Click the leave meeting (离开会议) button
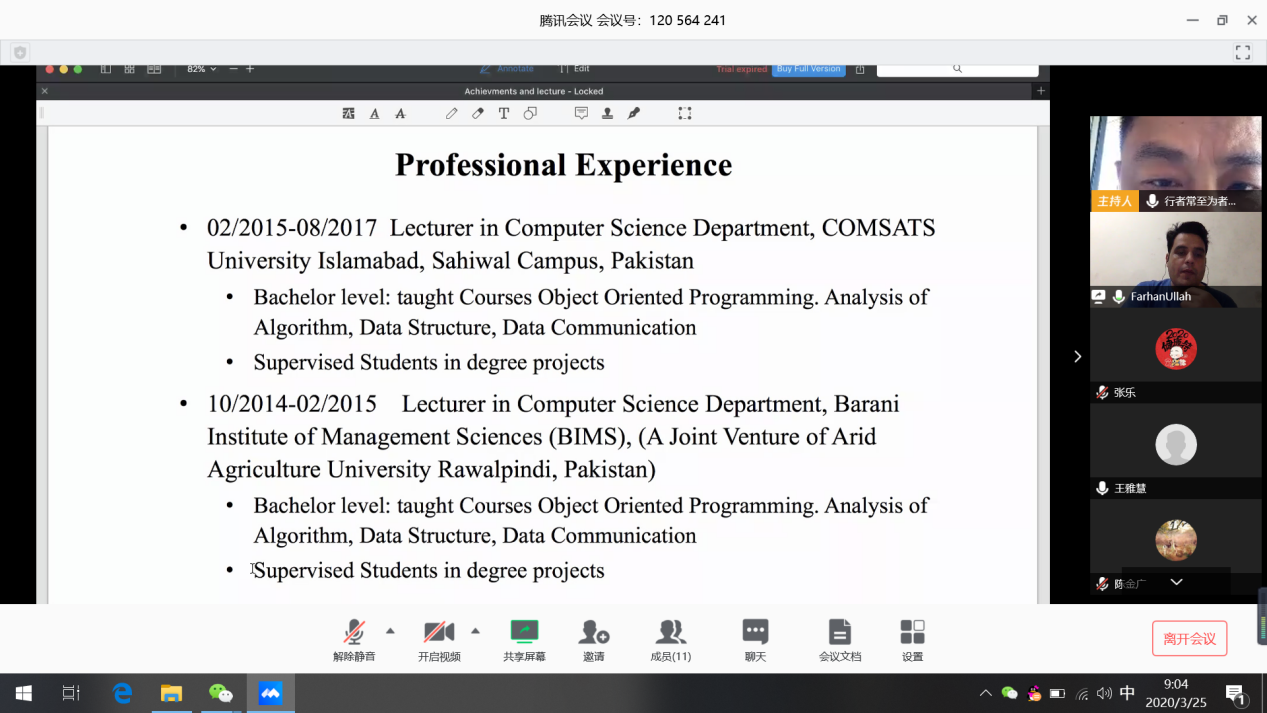Viewport: 1267px width, 713px height. point(1189,639)
